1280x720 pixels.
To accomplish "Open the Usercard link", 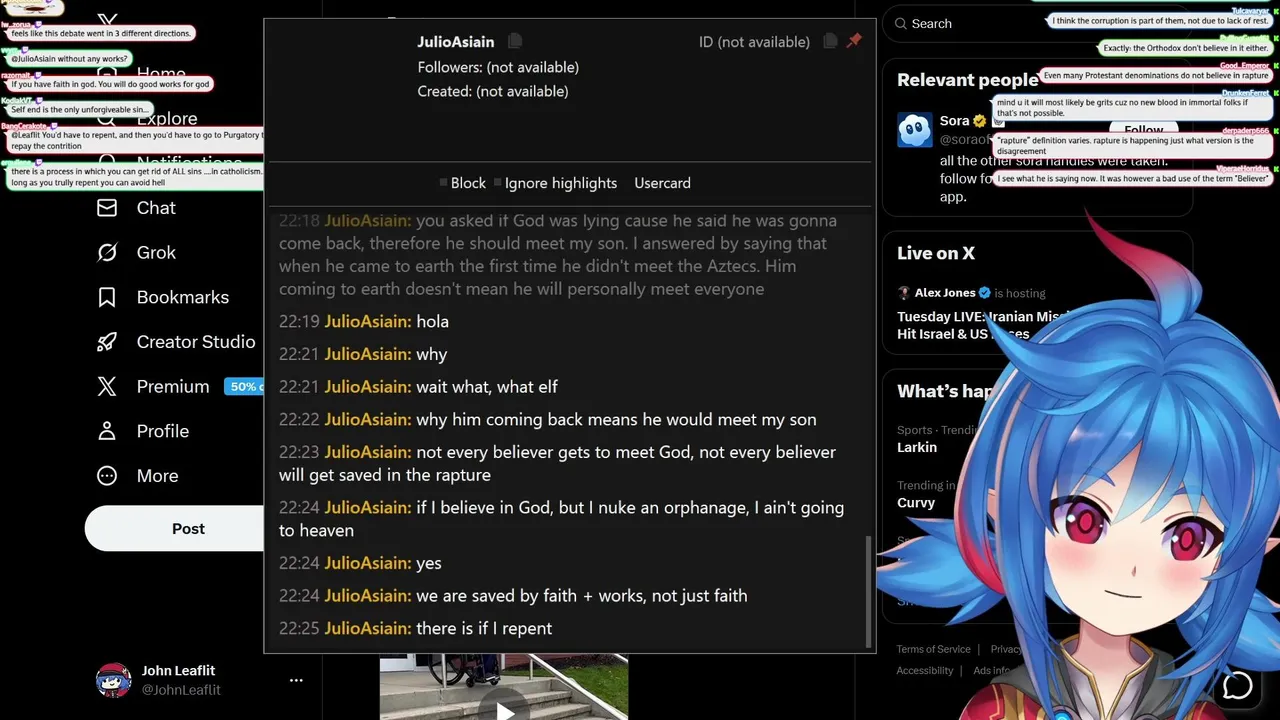I will [x=662, y=183].
